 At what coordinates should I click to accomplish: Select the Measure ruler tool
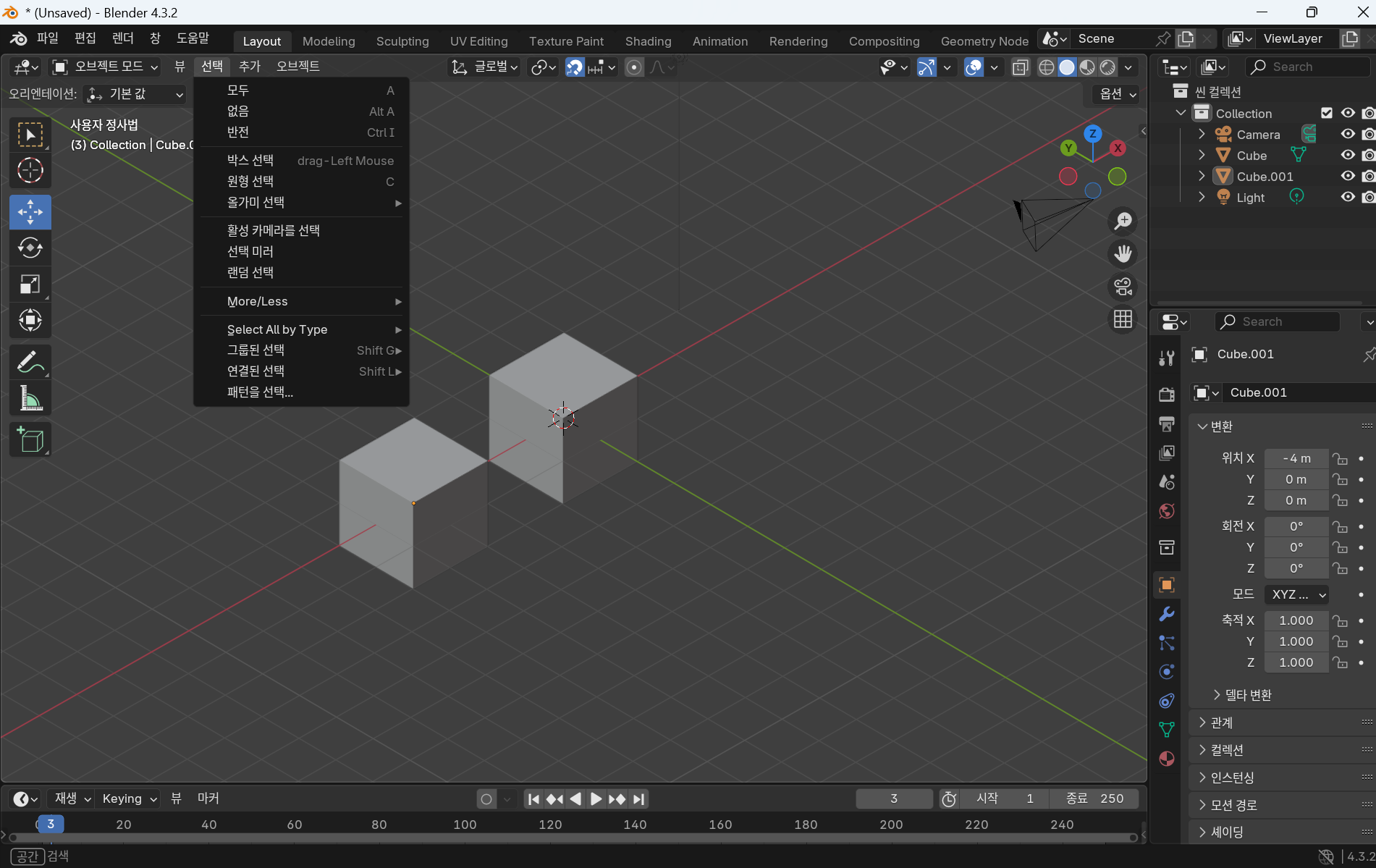[30, 397]
